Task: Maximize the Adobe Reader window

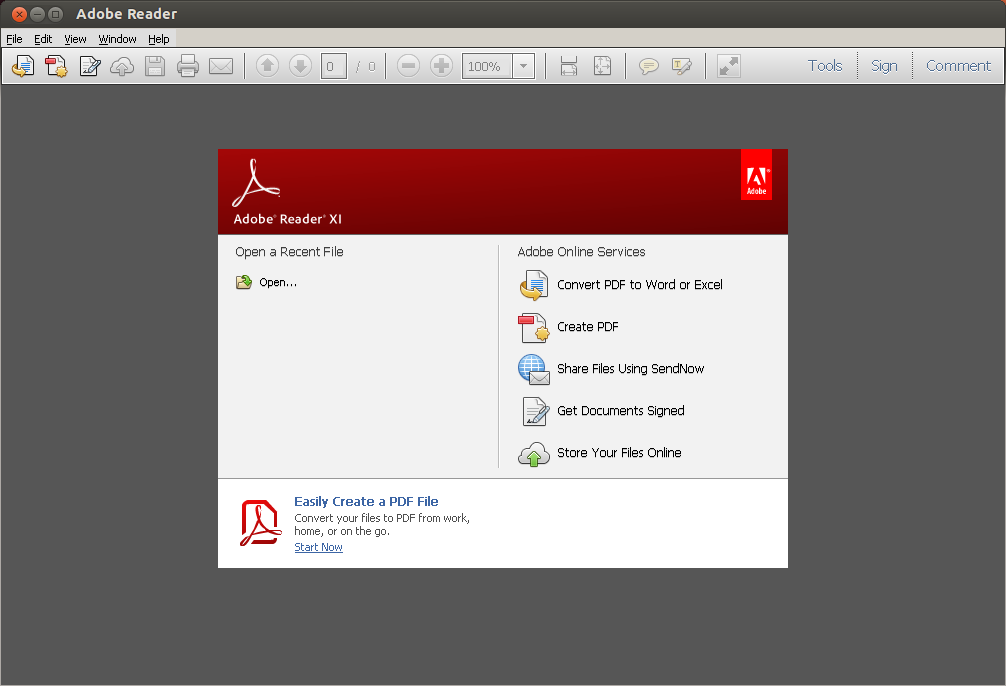Action: [x=56, y=13]
